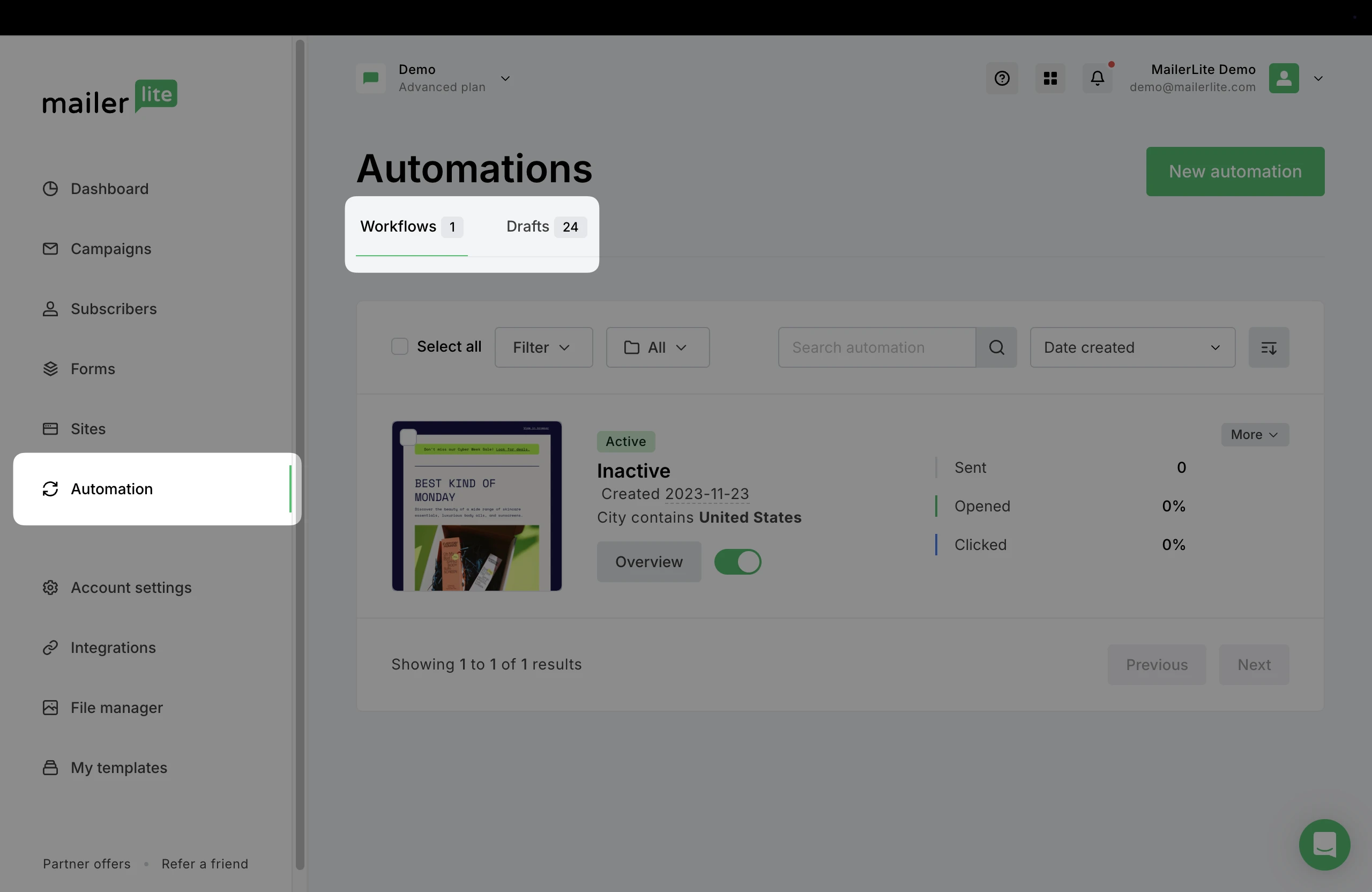Open the live chat bubble icon
1372x892 pixels.
click(x=1324, y=844)
